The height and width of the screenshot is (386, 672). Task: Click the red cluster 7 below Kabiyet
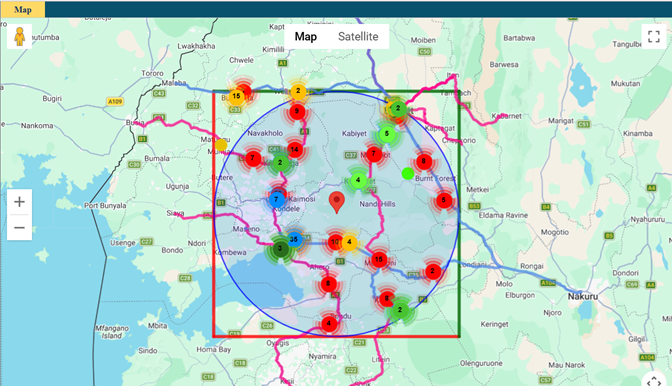pyautogui.click(x=374, y=154)
